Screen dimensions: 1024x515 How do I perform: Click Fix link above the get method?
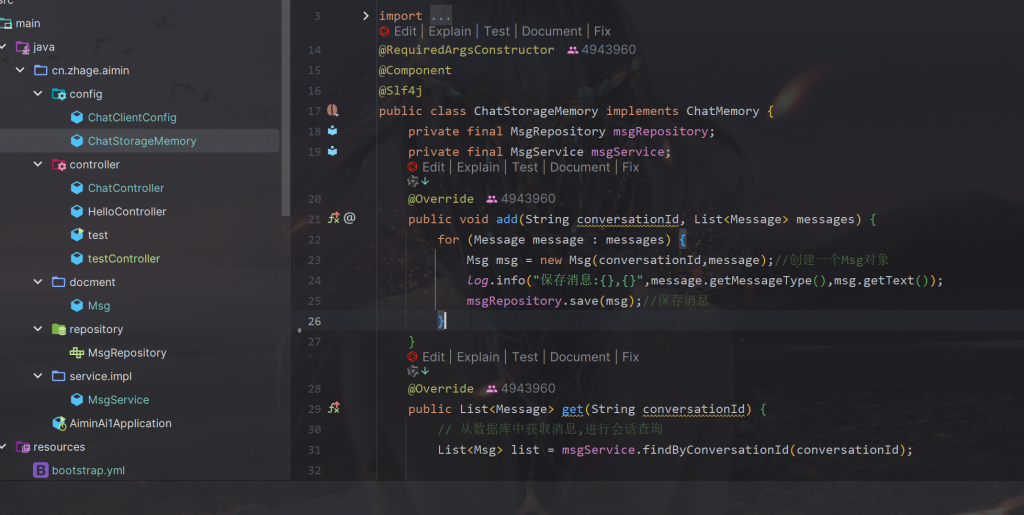(630, 357)
